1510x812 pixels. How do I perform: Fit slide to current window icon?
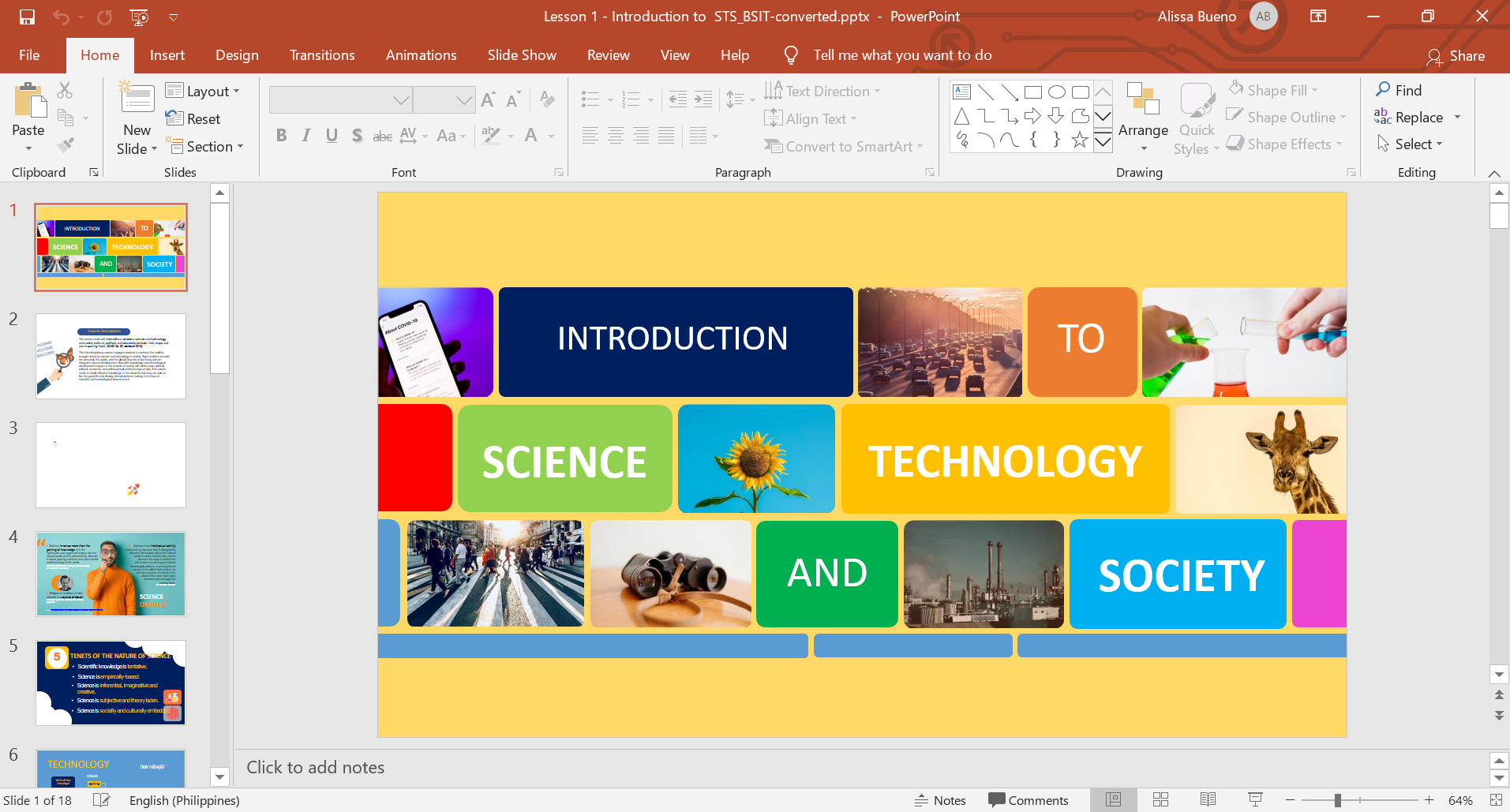1495,800
